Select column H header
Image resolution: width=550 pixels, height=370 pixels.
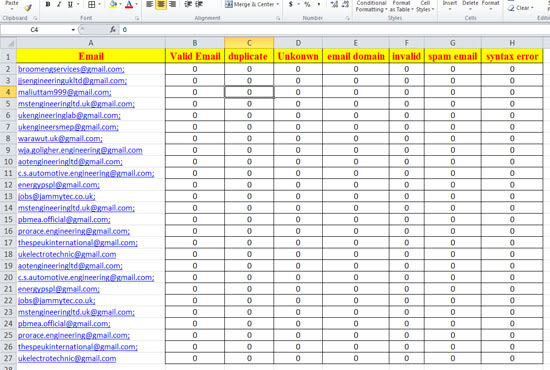pyautogui.click(x=512, y=43)
